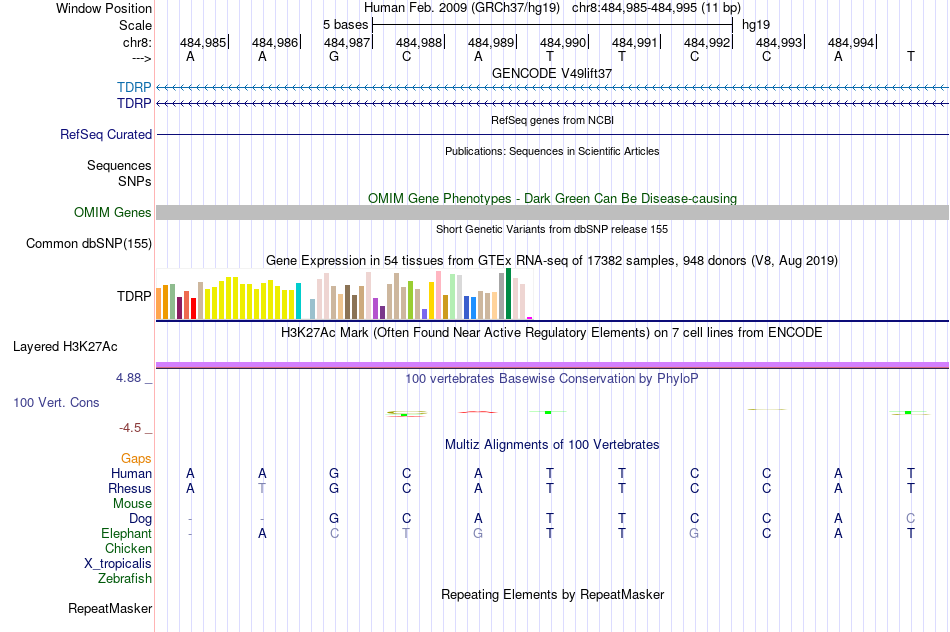Click the RepeatMasker track label

click(x=110, y=608)
